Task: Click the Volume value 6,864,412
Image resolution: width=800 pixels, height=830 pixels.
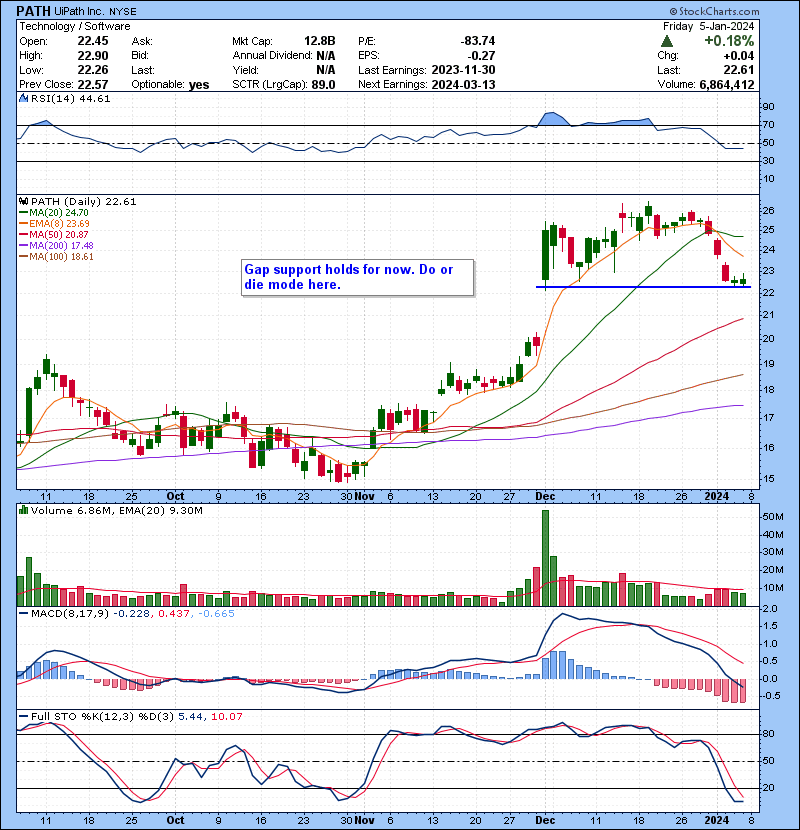Action: 726,85
